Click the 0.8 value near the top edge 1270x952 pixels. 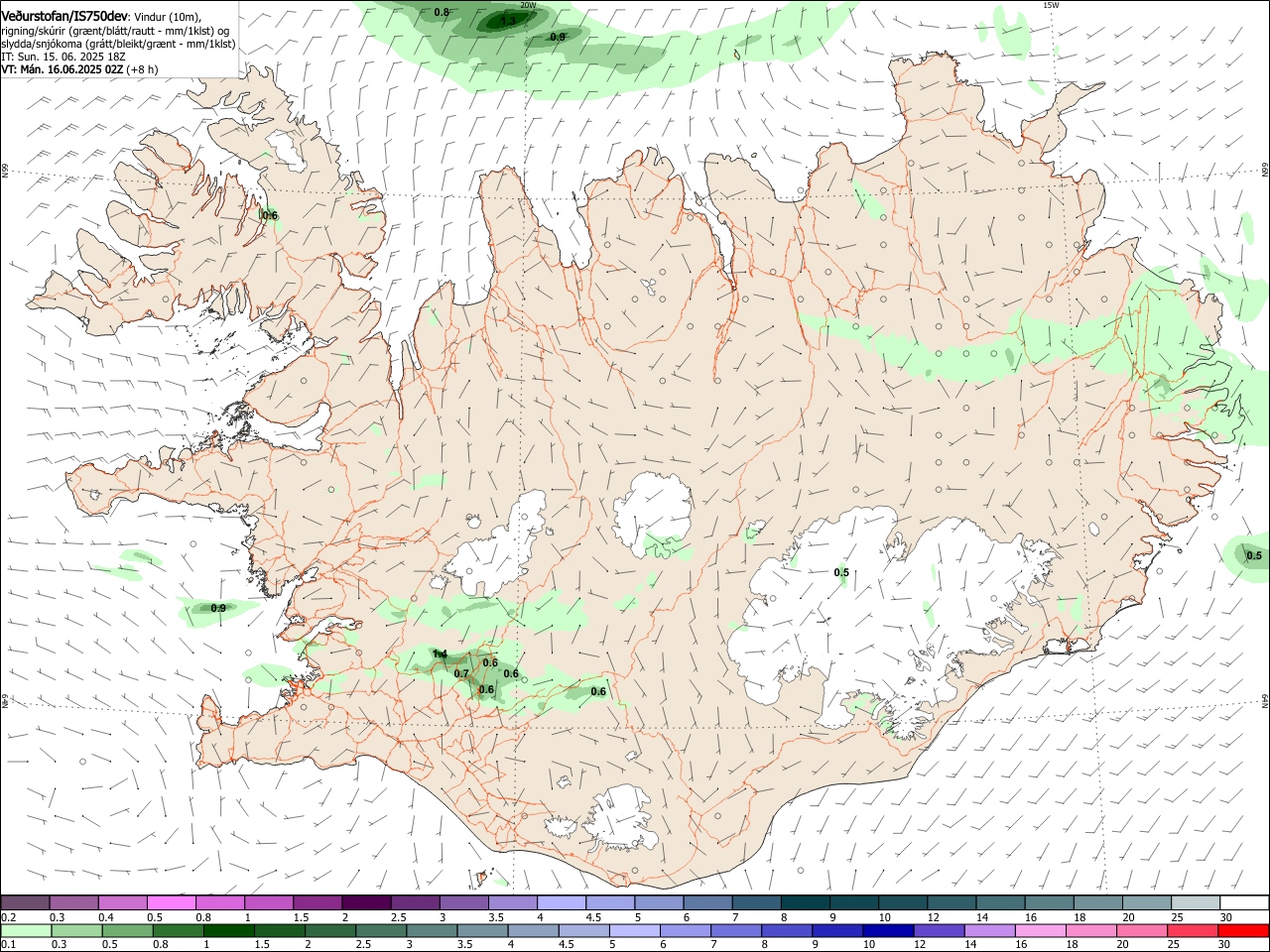(x=442, y=12)
